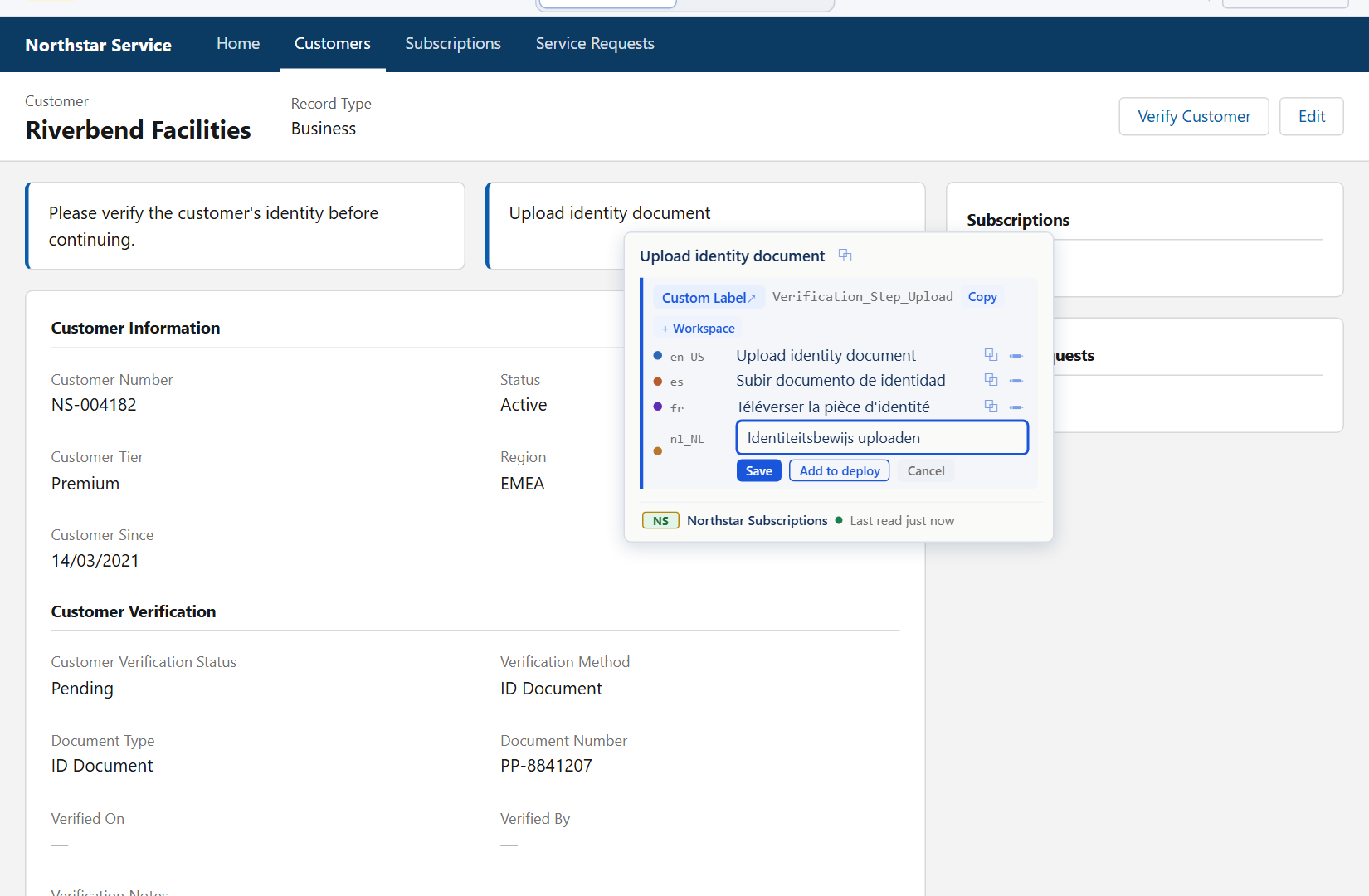The width and height of the screenshot is (1369, 896).
Task: Click the Customer Information section heading
Action: click(135, 328)
